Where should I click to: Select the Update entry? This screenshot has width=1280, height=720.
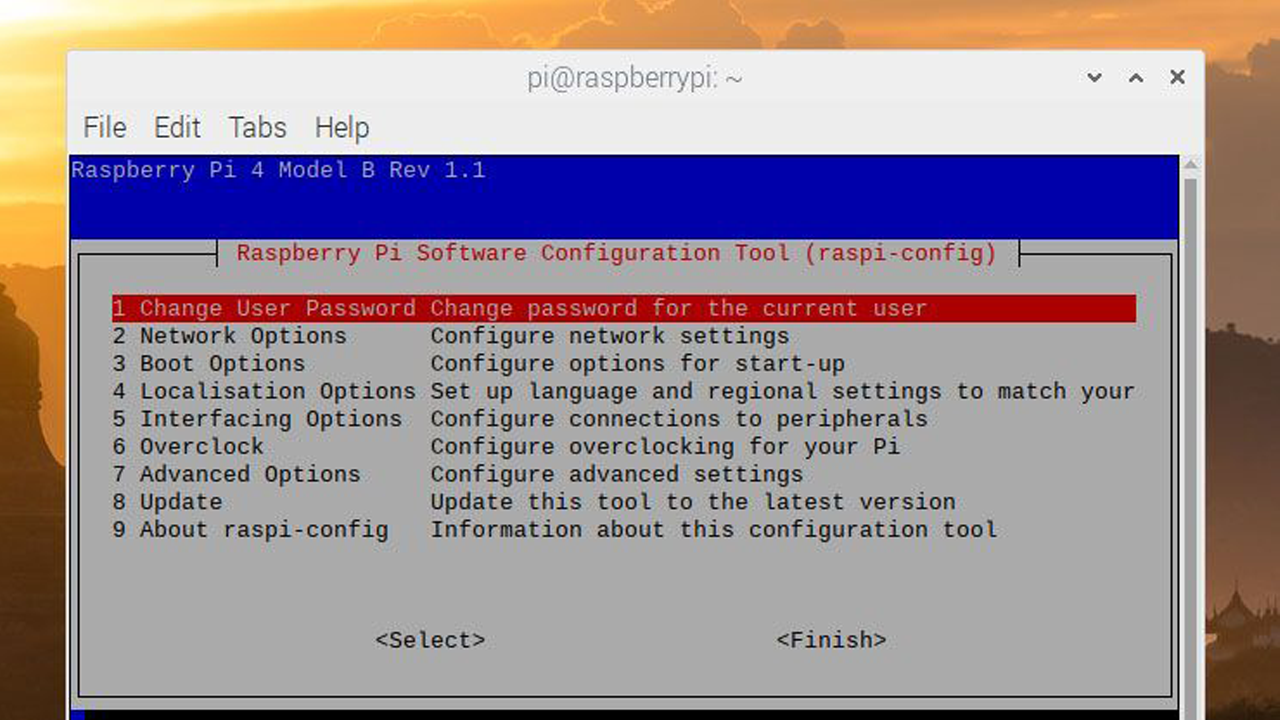point(180,502)
